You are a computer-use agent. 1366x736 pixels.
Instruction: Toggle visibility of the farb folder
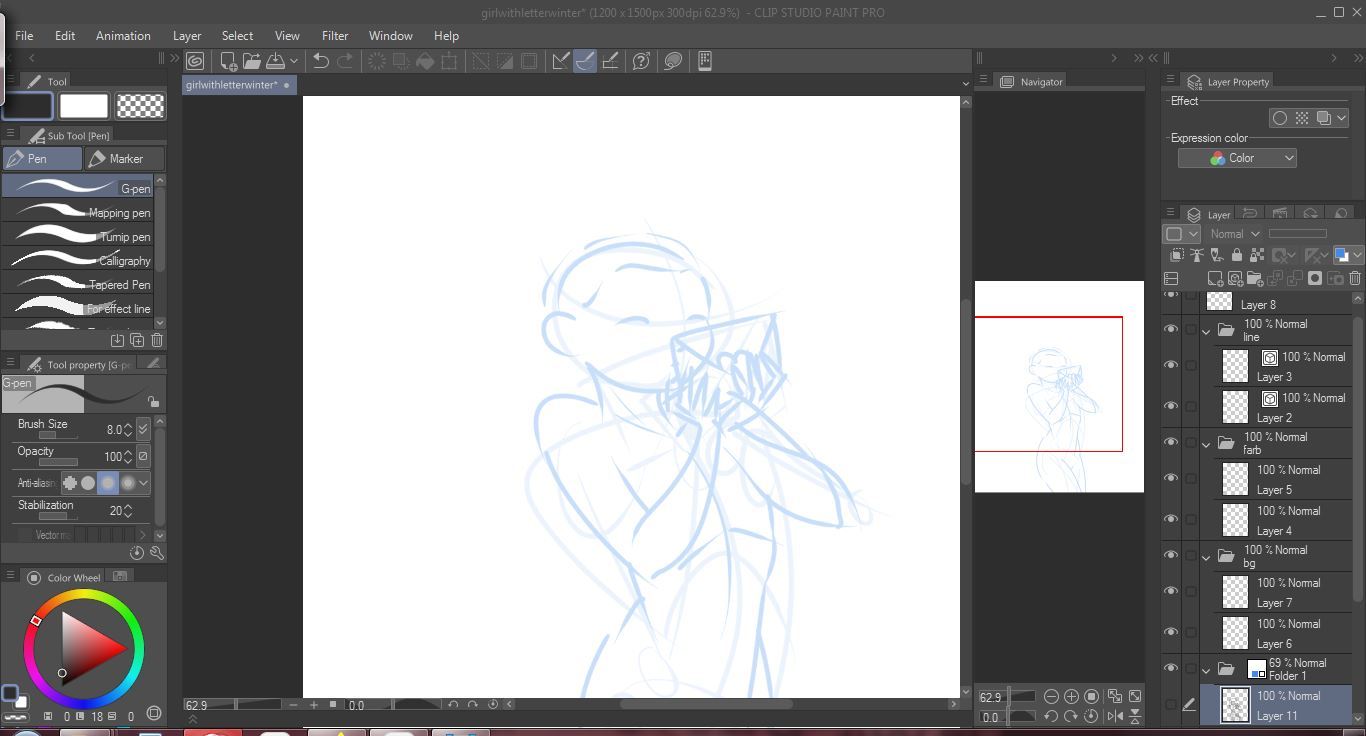click(x=1171, y=443)
